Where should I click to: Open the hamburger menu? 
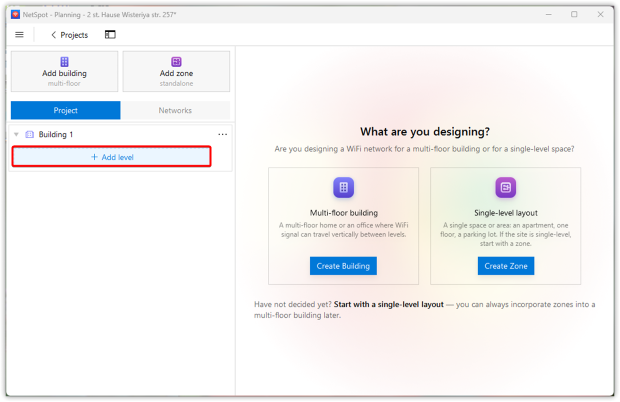coord(19,35)
